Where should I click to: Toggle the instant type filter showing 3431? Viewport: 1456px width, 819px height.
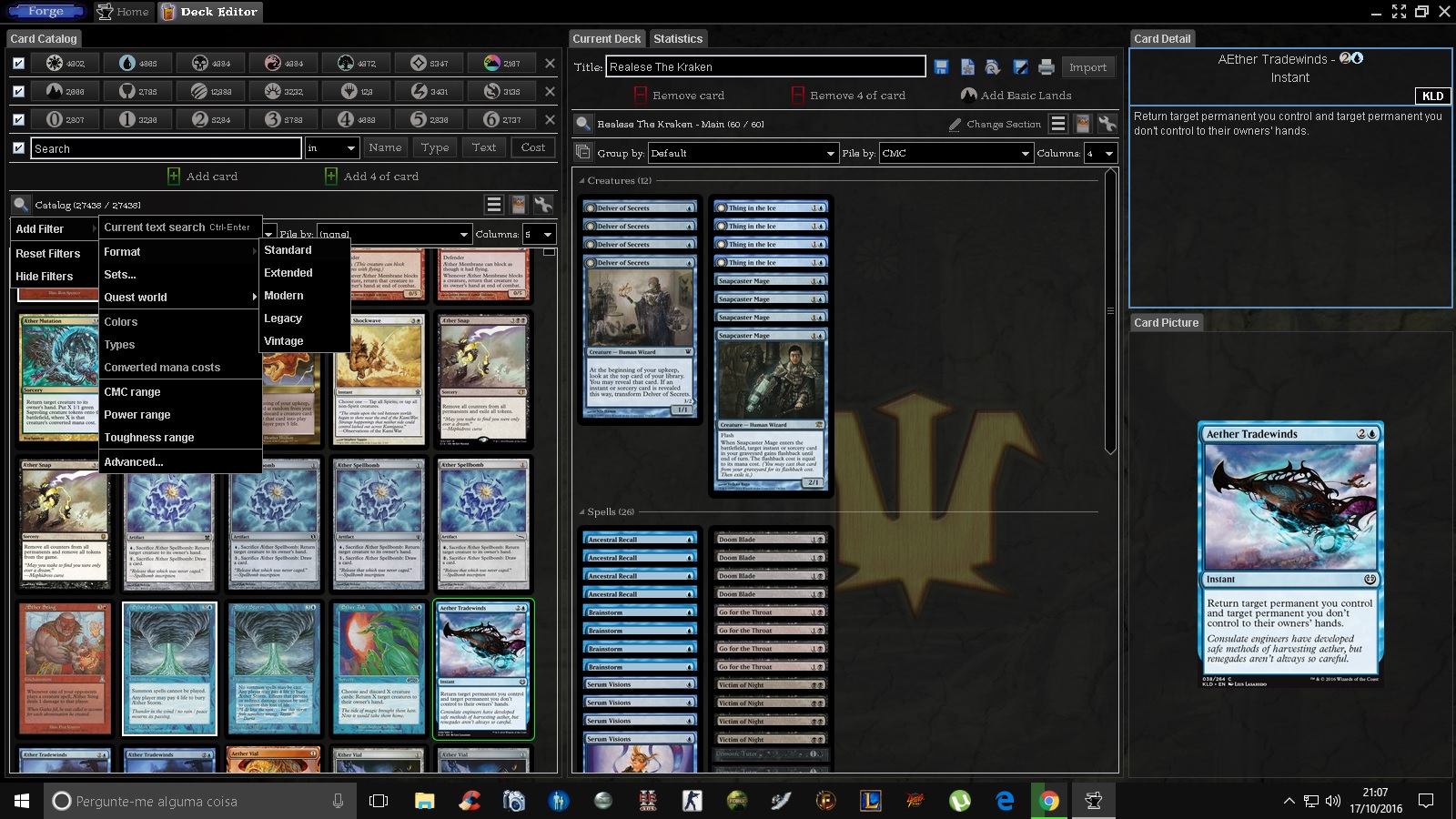[430, 91]
